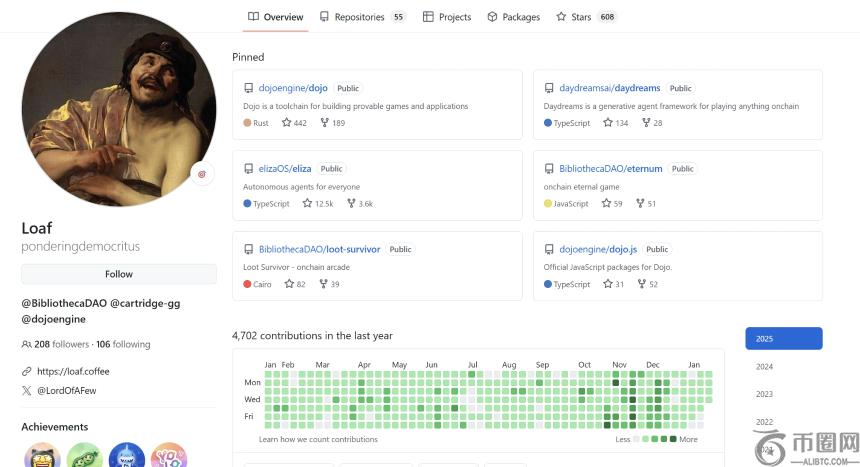The width and height of the screenshot is (860, 467).
Task: Switch to the Repositories tab
Action: (362, 17)
